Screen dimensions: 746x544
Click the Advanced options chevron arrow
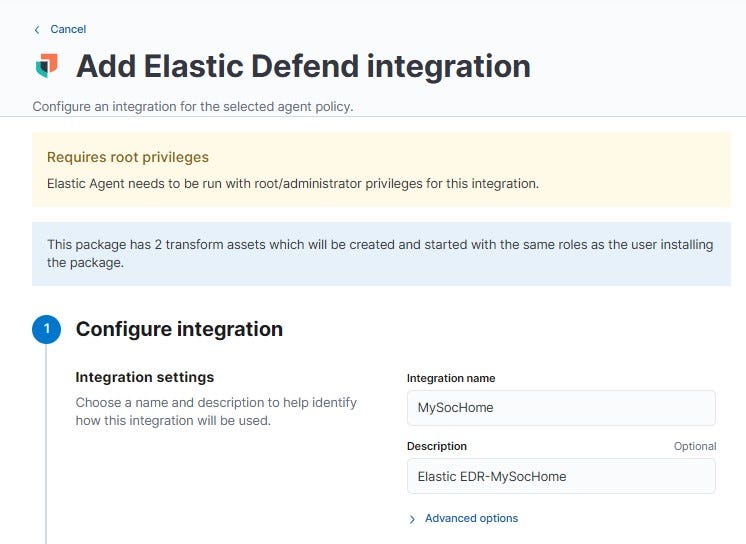412,519
